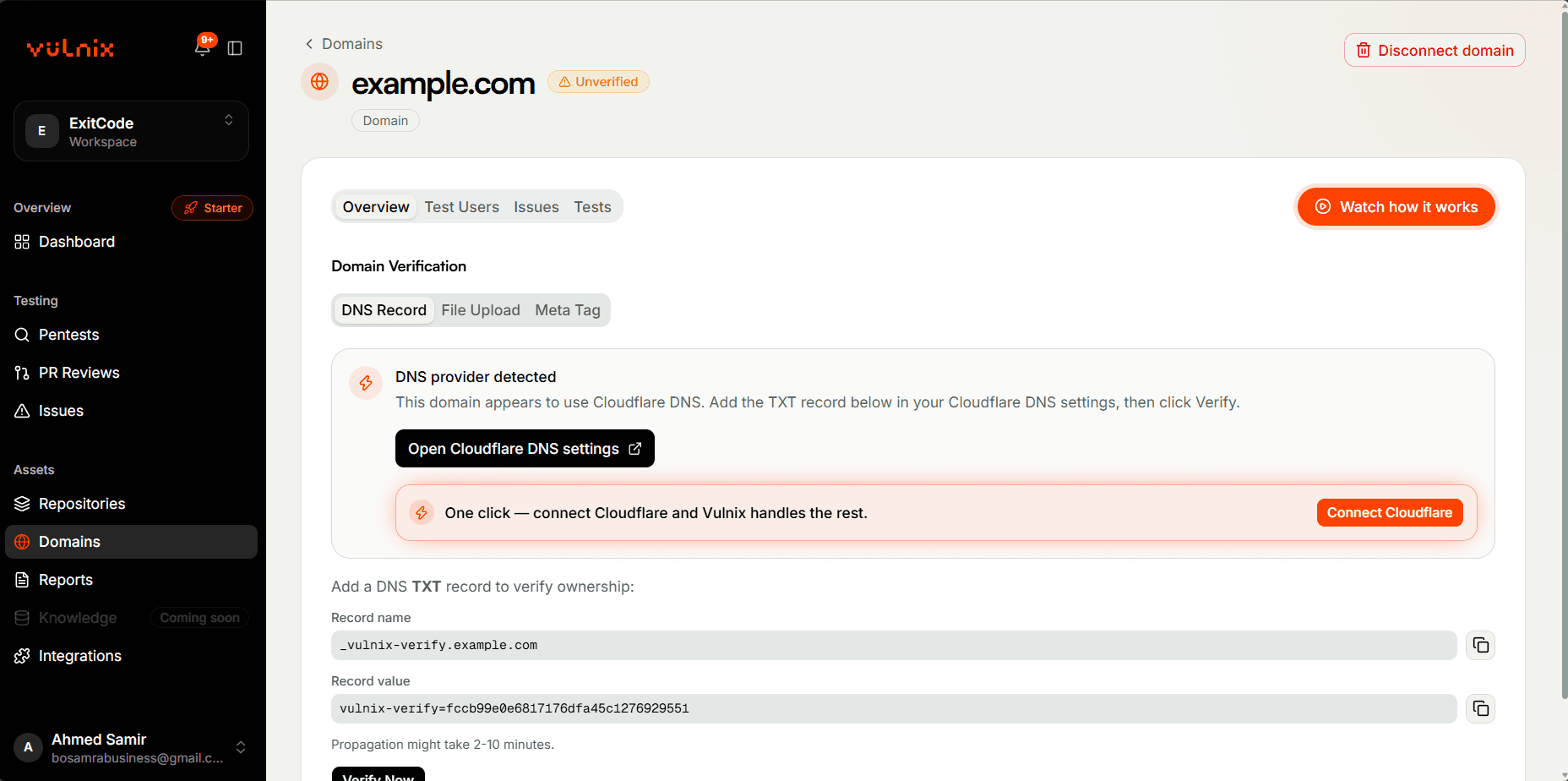Click the Vulnix logo
This screenshot has width=1568, height=781.
pos(70,48)
